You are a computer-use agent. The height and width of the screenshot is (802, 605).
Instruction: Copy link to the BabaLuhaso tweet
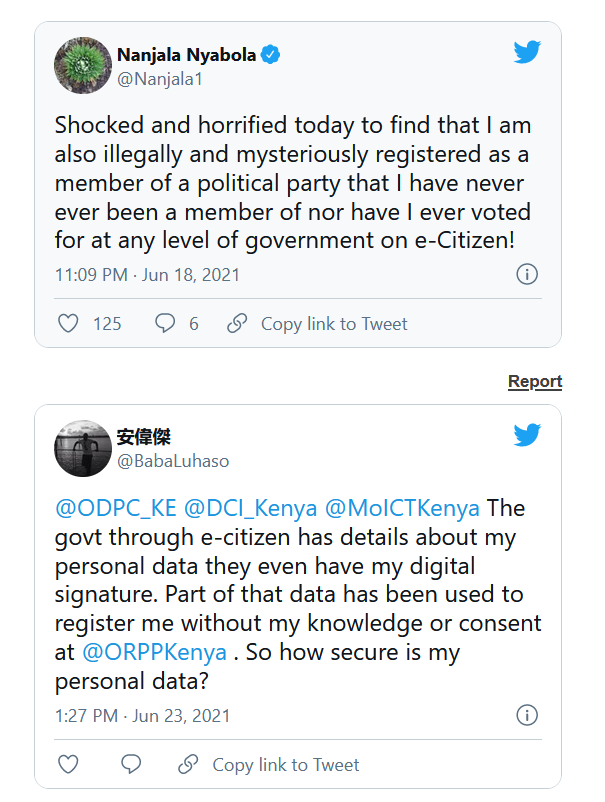point(269,764)
